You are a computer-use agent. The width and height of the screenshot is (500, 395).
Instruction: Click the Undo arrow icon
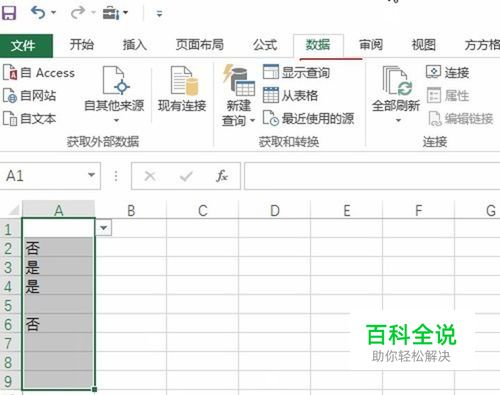click(x=38, y=13)
